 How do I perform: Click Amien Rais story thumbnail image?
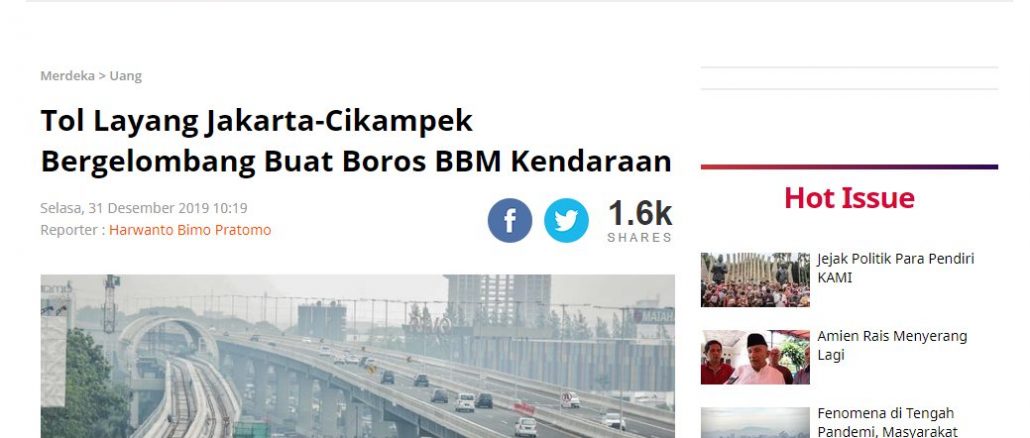point(755,357)
